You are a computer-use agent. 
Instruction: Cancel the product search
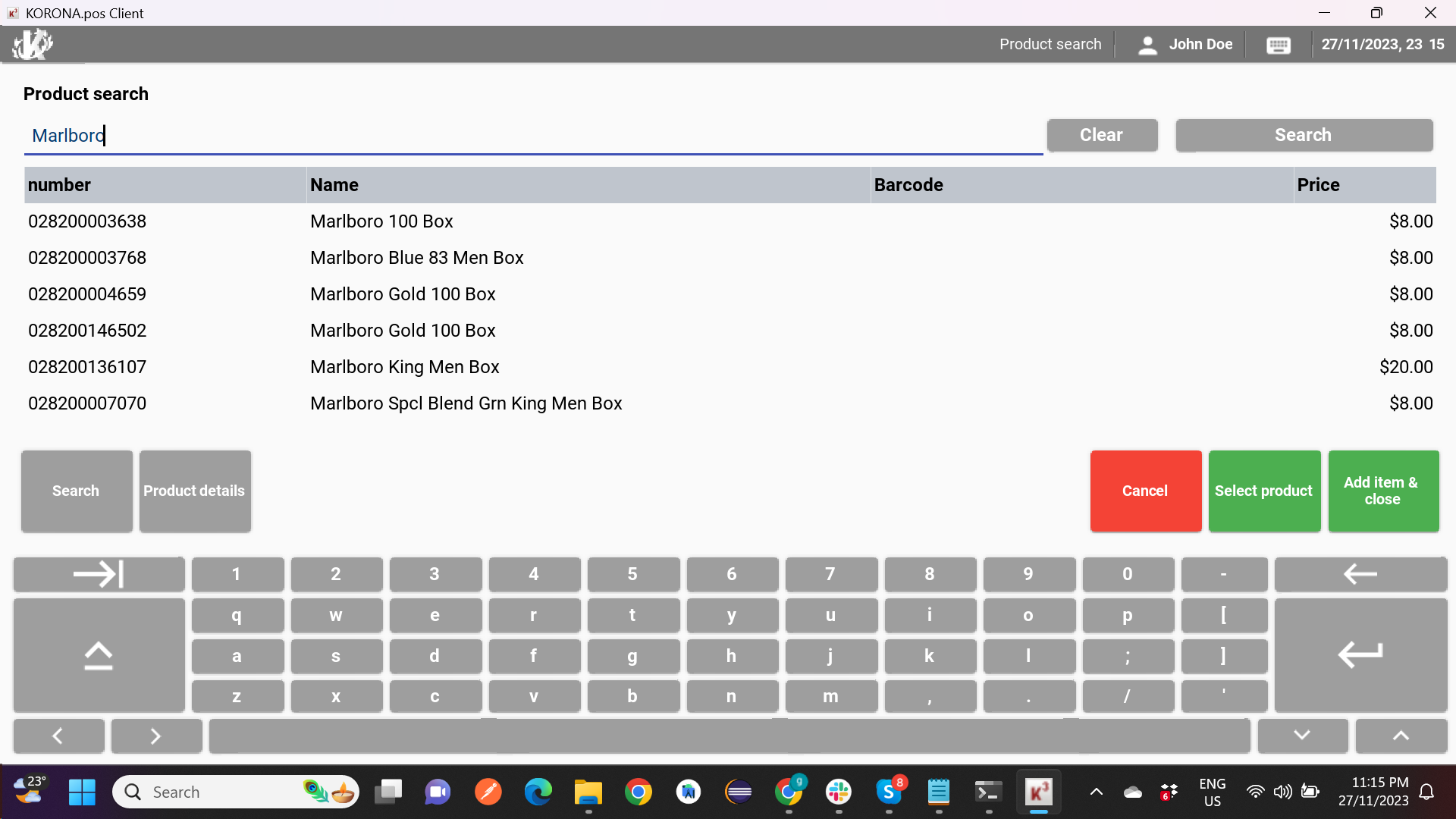[x=1146, y=491]
